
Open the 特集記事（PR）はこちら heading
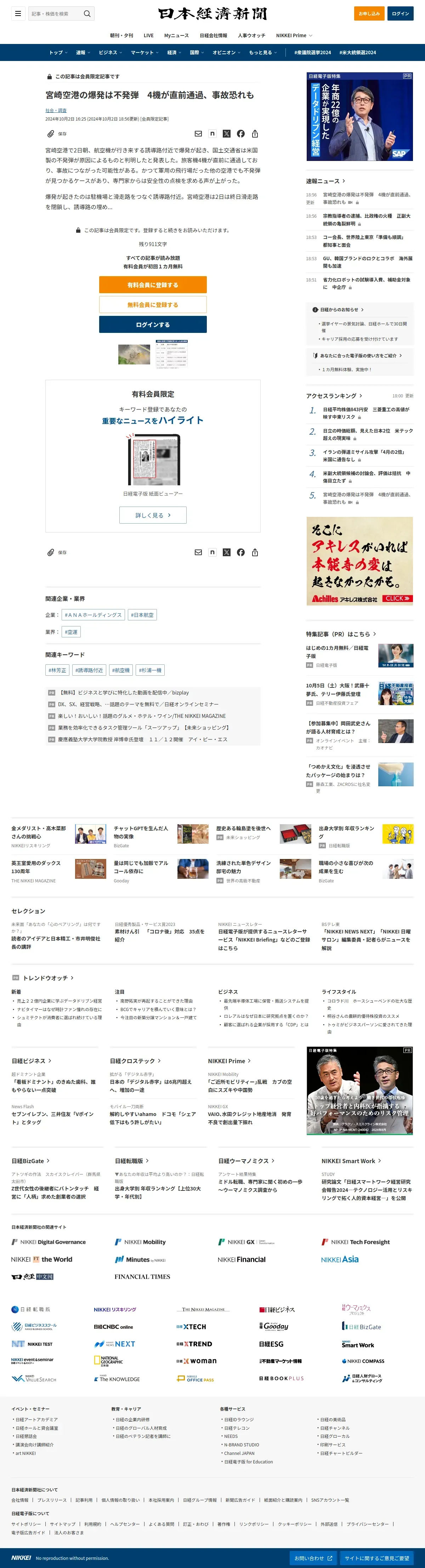340,634
